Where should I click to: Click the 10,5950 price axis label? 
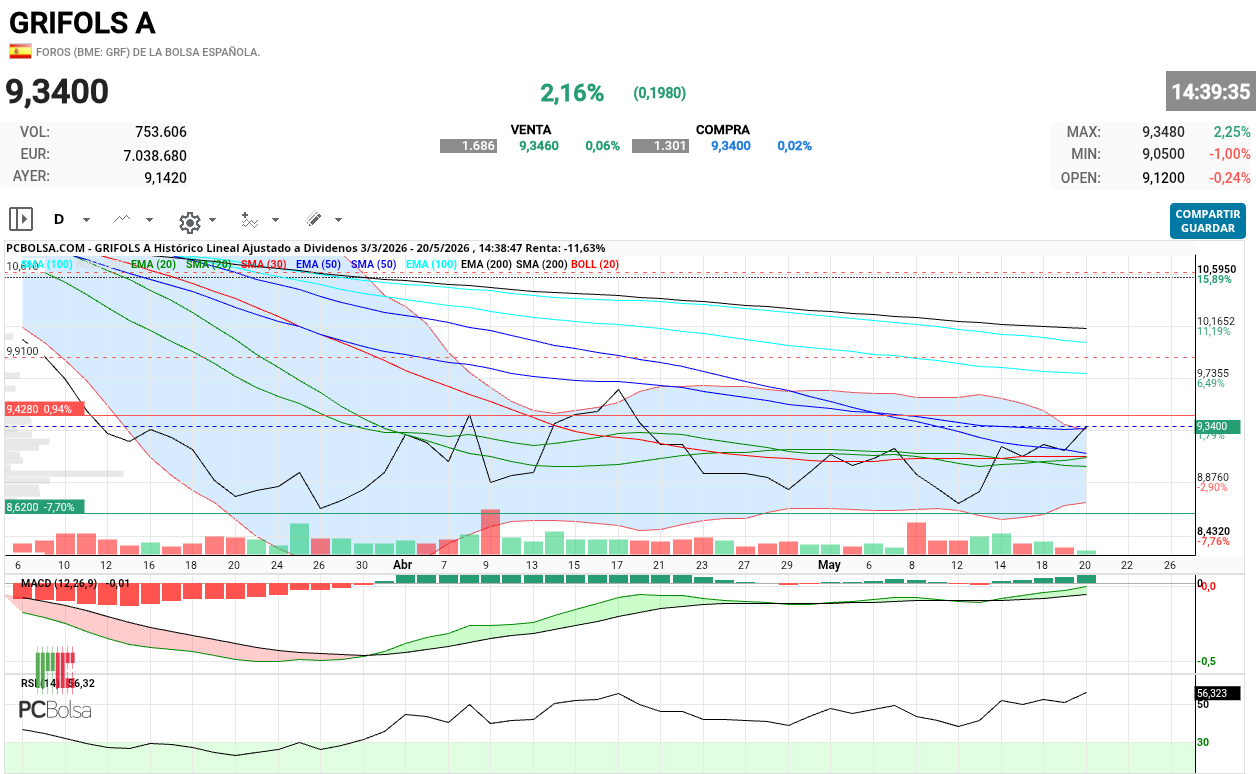click(x=1217, y=269)
